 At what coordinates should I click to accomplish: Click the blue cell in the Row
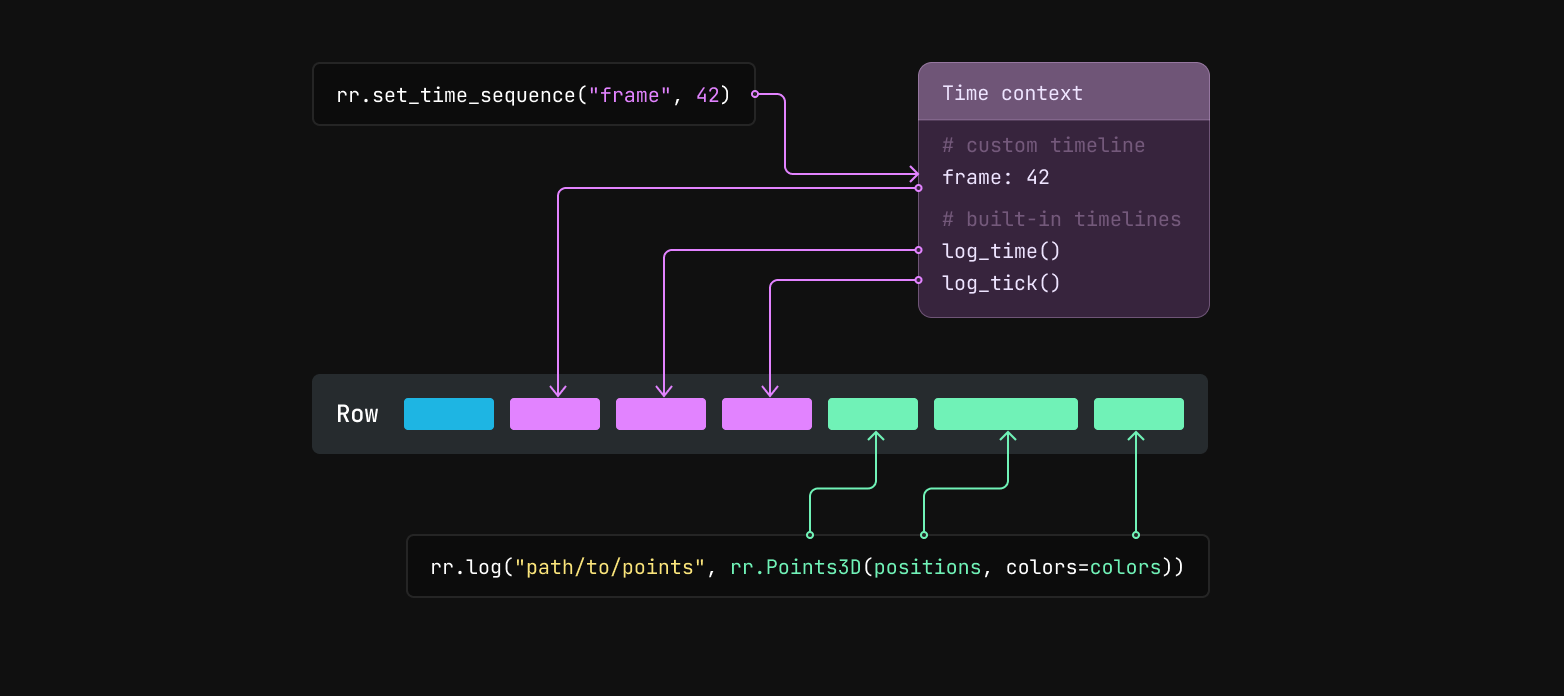[x=448, y=413]
